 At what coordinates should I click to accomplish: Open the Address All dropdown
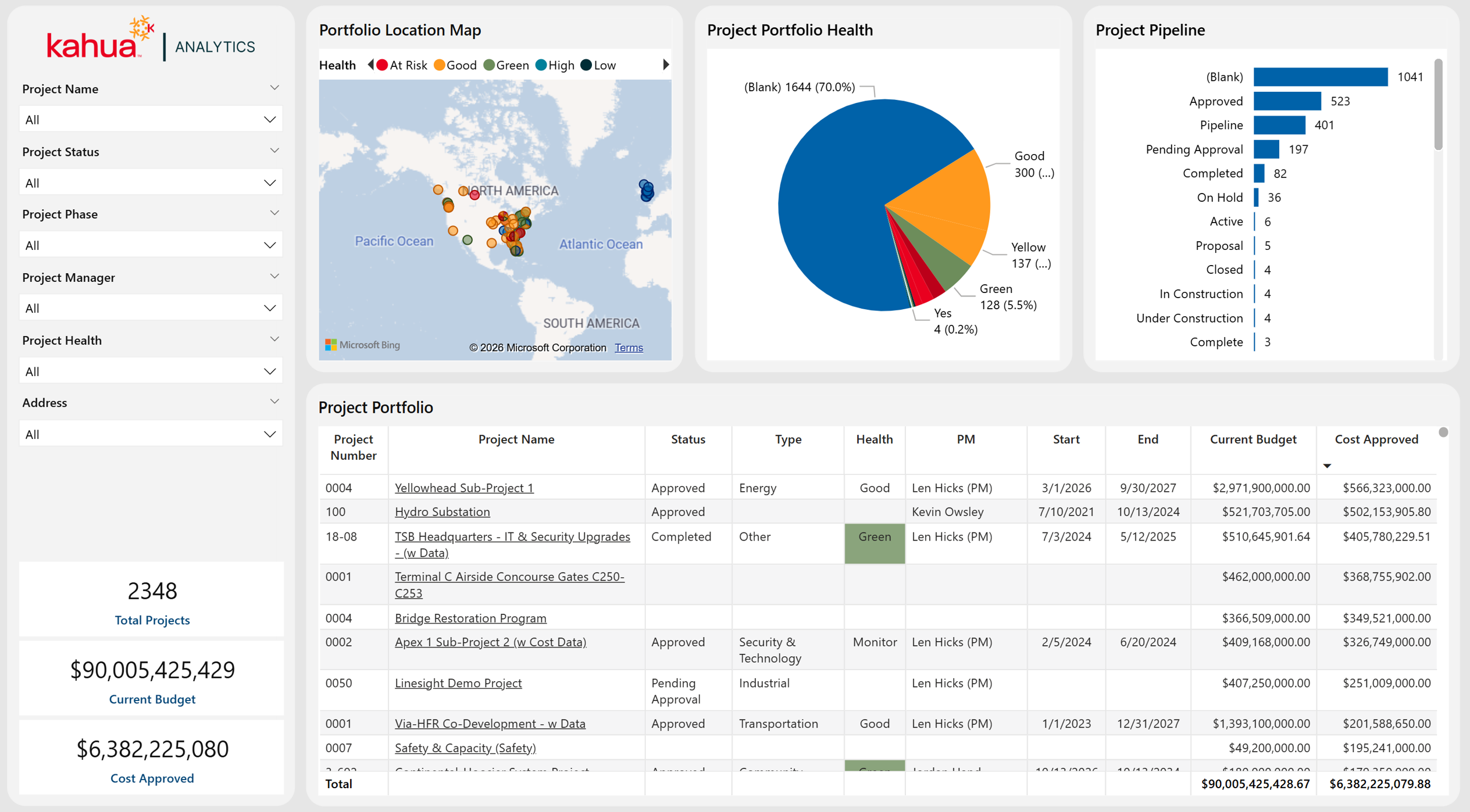pyautogui.click(x=151, y=434)
